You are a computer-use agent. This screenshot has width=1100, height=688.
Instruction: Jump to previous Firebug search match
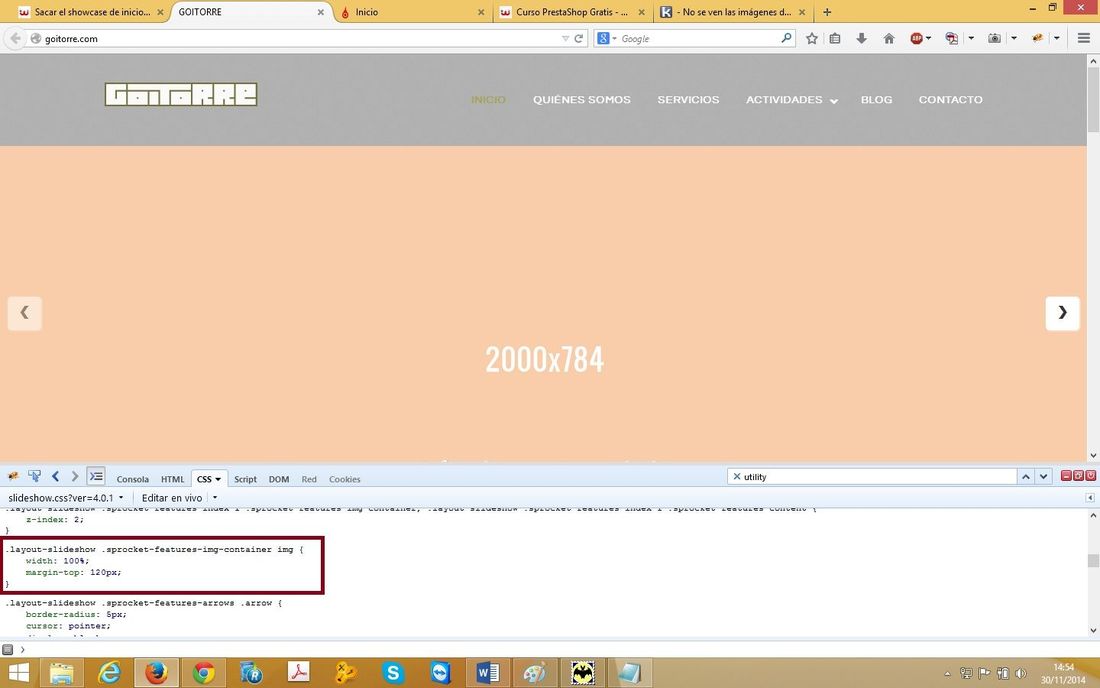[1026, 476]
